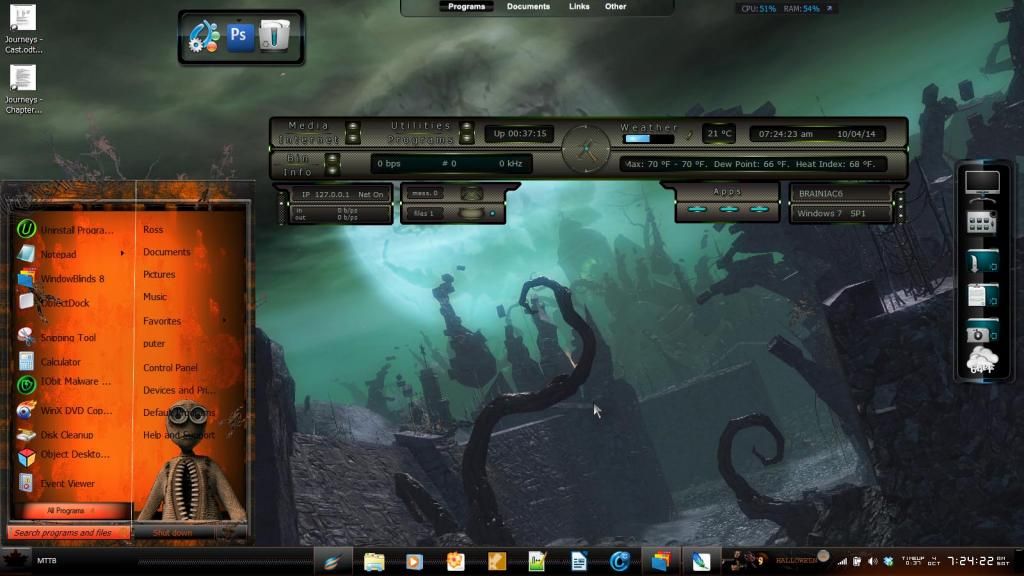Open the file explorer folder on taskbar
This screenshot has height=576, width=1024.
[374, 561]
